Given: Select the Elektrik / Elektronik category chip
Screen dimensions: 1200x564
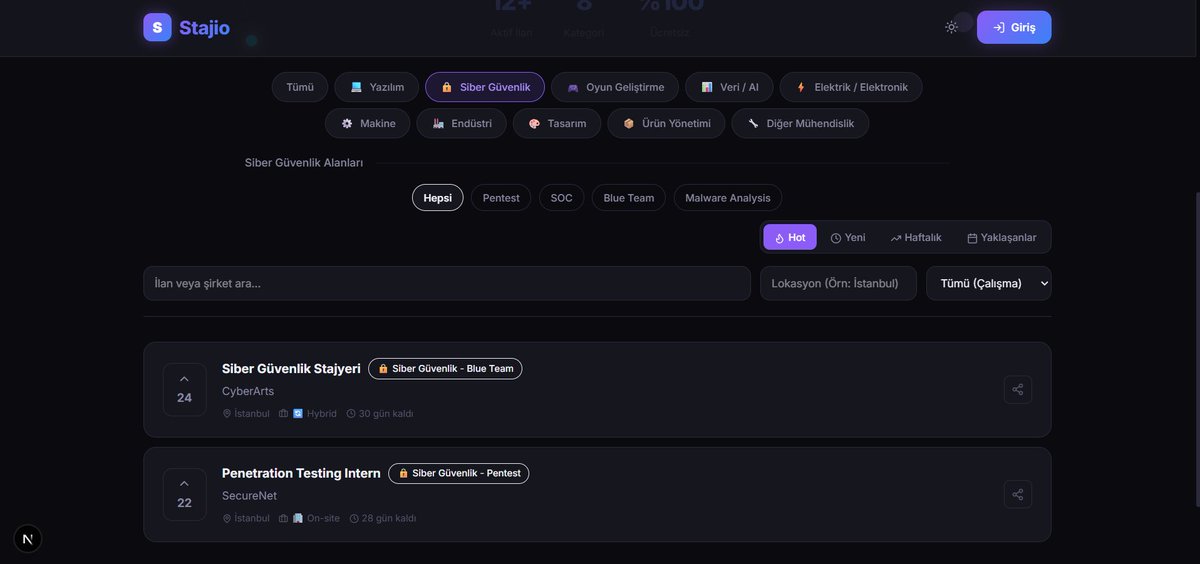Looking at the screenshot, I should [851, 87].
